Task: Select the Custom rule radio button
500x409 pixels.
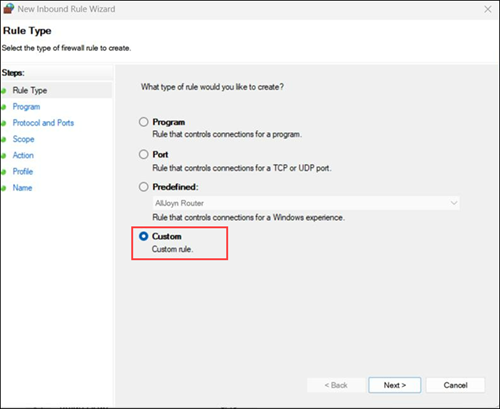Action: tap(144, 236)
